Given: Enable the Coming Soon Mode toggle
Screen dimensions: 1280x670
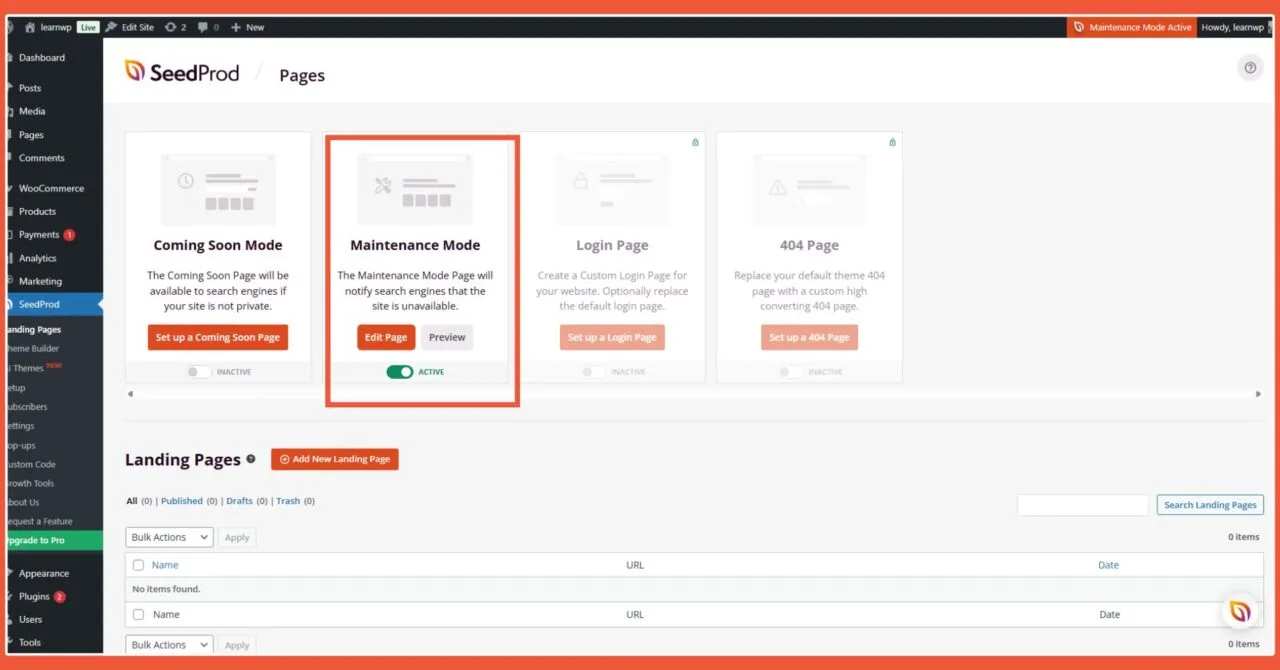Looking at the screenshot, I should 199,372.
